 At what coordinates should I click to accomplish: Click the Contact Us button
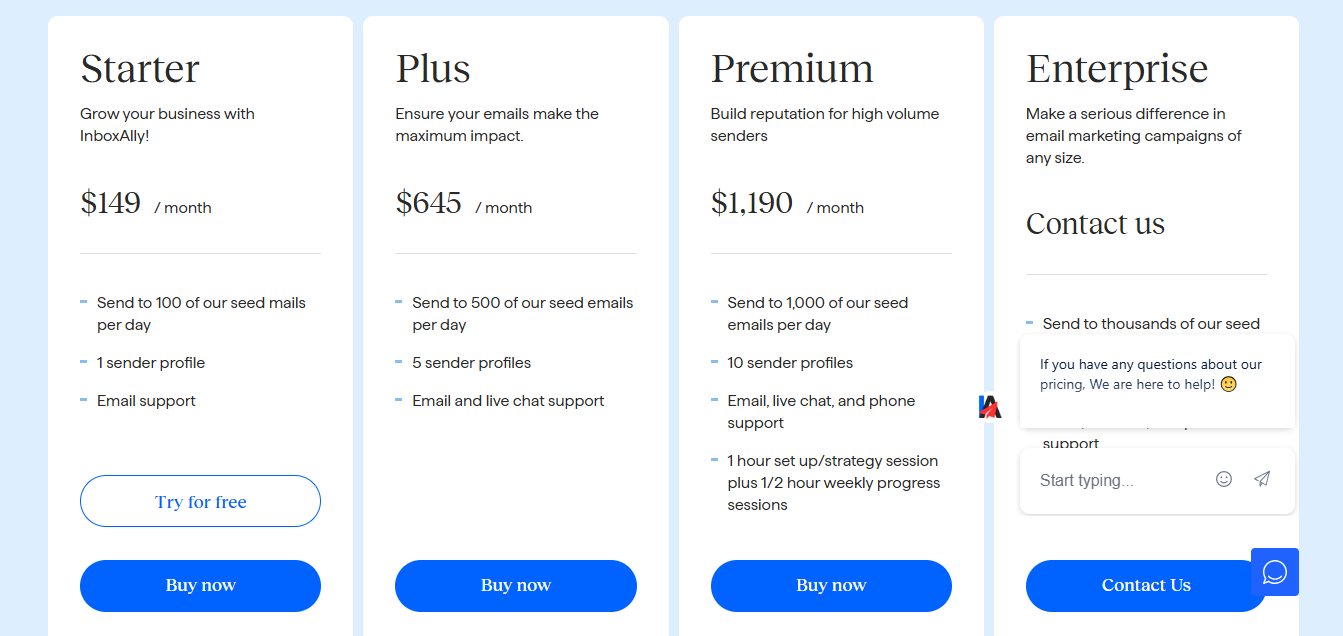pos(1145,585)
